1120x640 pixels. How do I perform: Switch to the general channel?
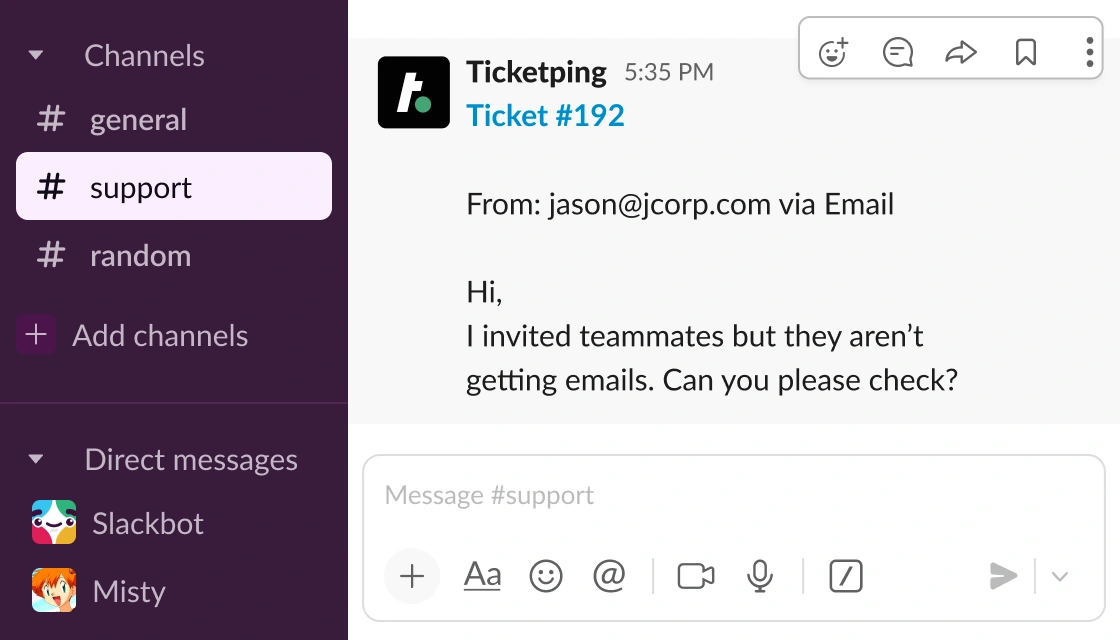pyautogui.click(x=138, y=119)
